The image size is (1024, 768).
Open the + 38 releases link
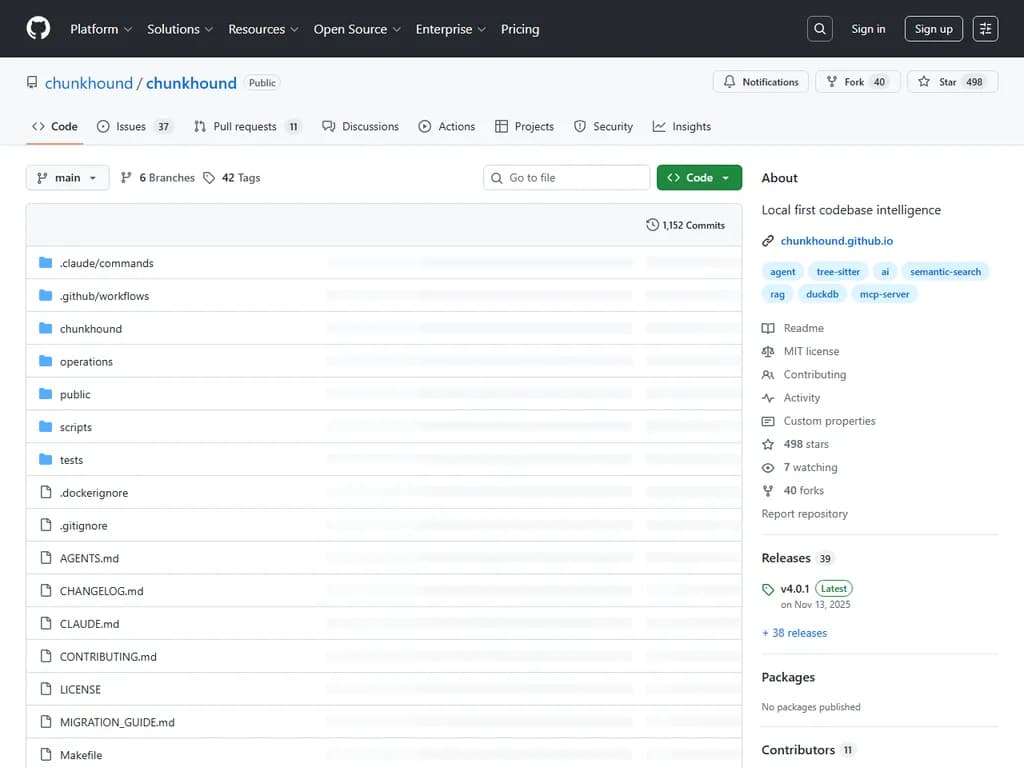(x=795, y=632)
